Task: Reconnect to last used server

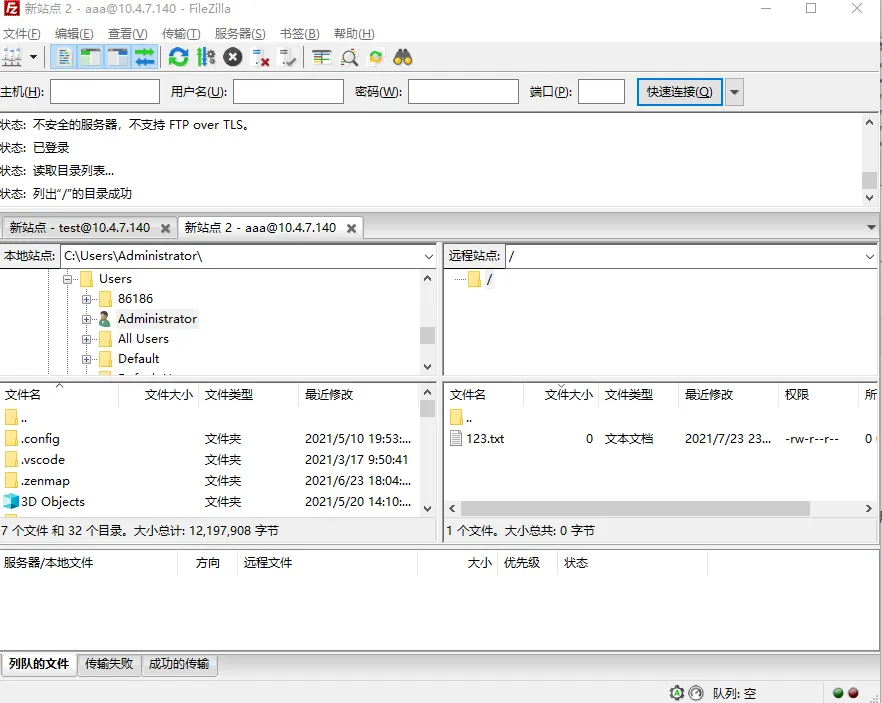Action: click(x=287, y=57)
